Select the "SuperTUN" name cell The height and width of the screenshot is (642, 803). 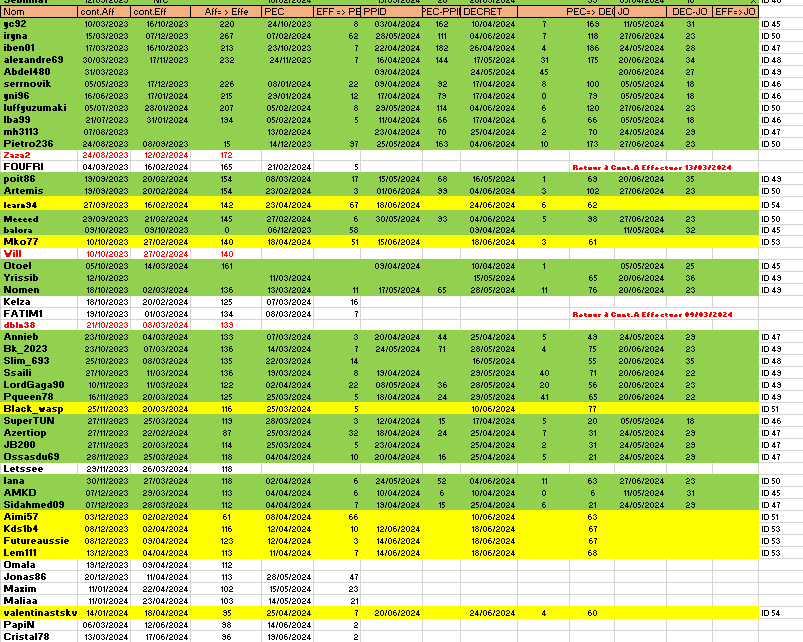(x=39, y=421)
